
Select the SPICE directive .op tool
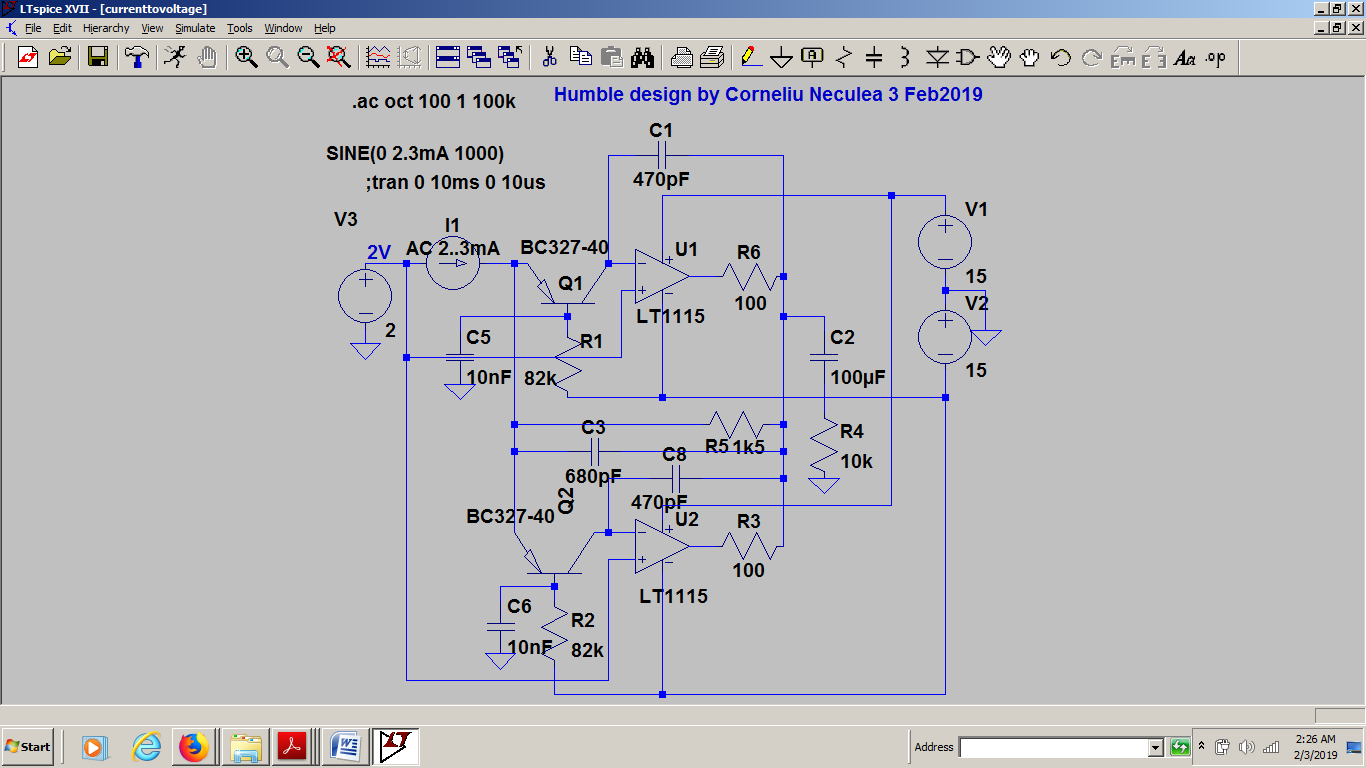(x=1216, y=57)
